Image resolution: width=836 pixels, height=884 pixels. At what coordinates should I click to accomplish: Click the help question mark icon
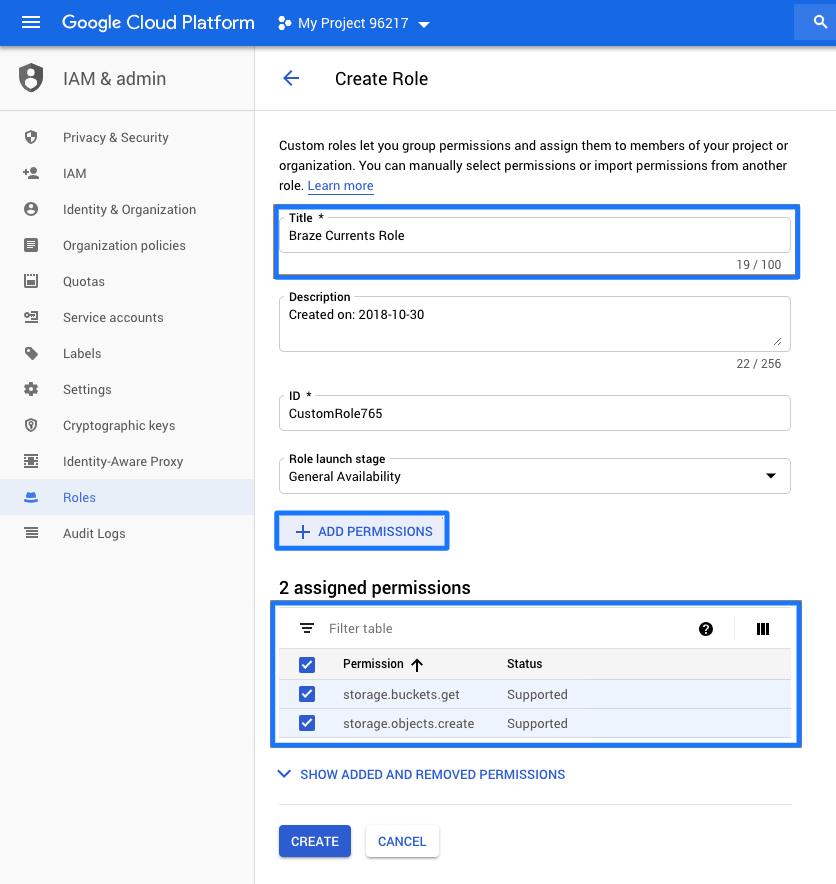click(706, 629)
